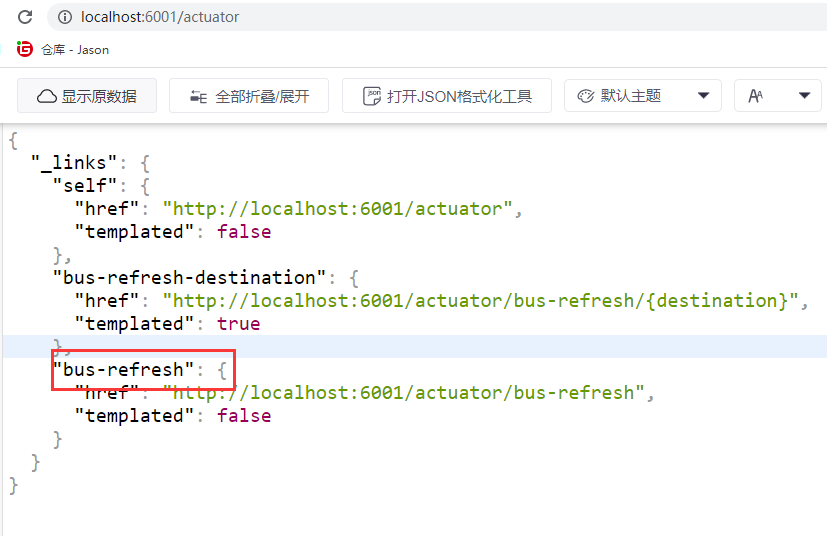Select the "bus-refresh" key
This screenshot has height=536, width=827.
pos(123,370)
